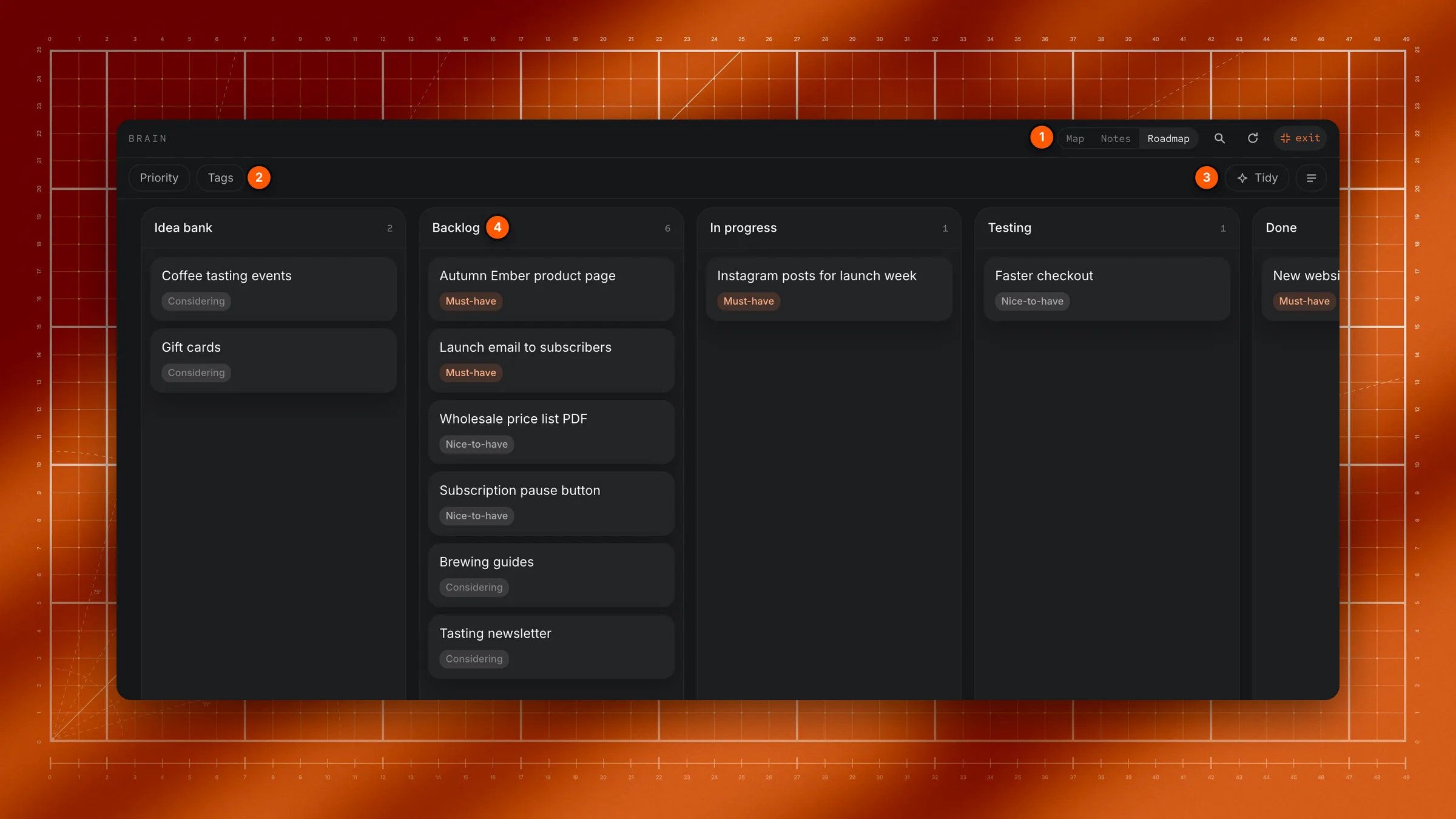Open the Priority filter
The height and width of the screenshot is (819, 1456).
coord(159,178)
